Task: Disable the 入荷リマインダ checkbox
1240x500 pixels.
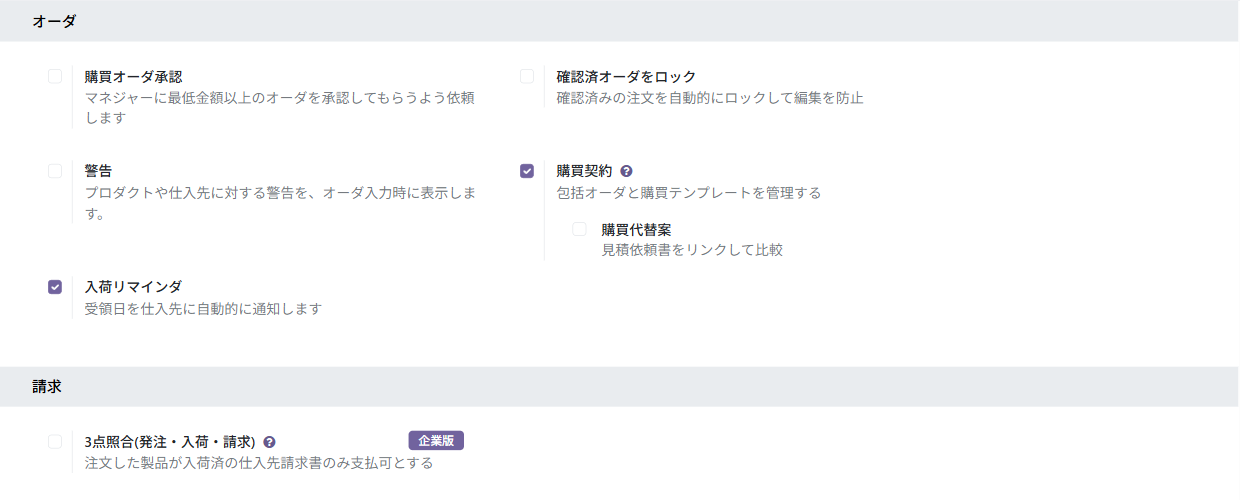Action: pos(55,287)
